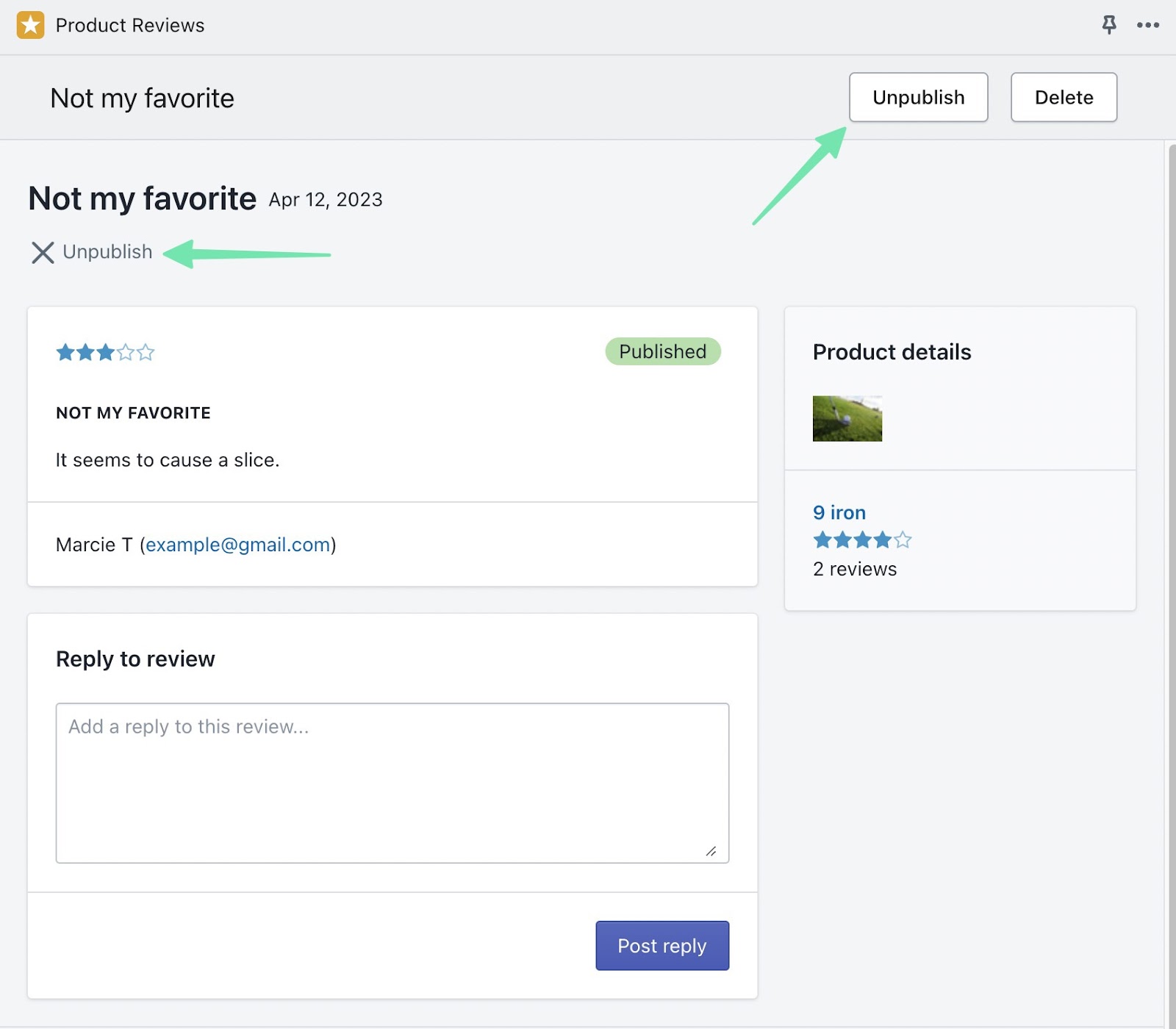This screenshot has width=1176, height=1029.
Task: Click the Product Reviews star app icon
Action: (30, 25)
